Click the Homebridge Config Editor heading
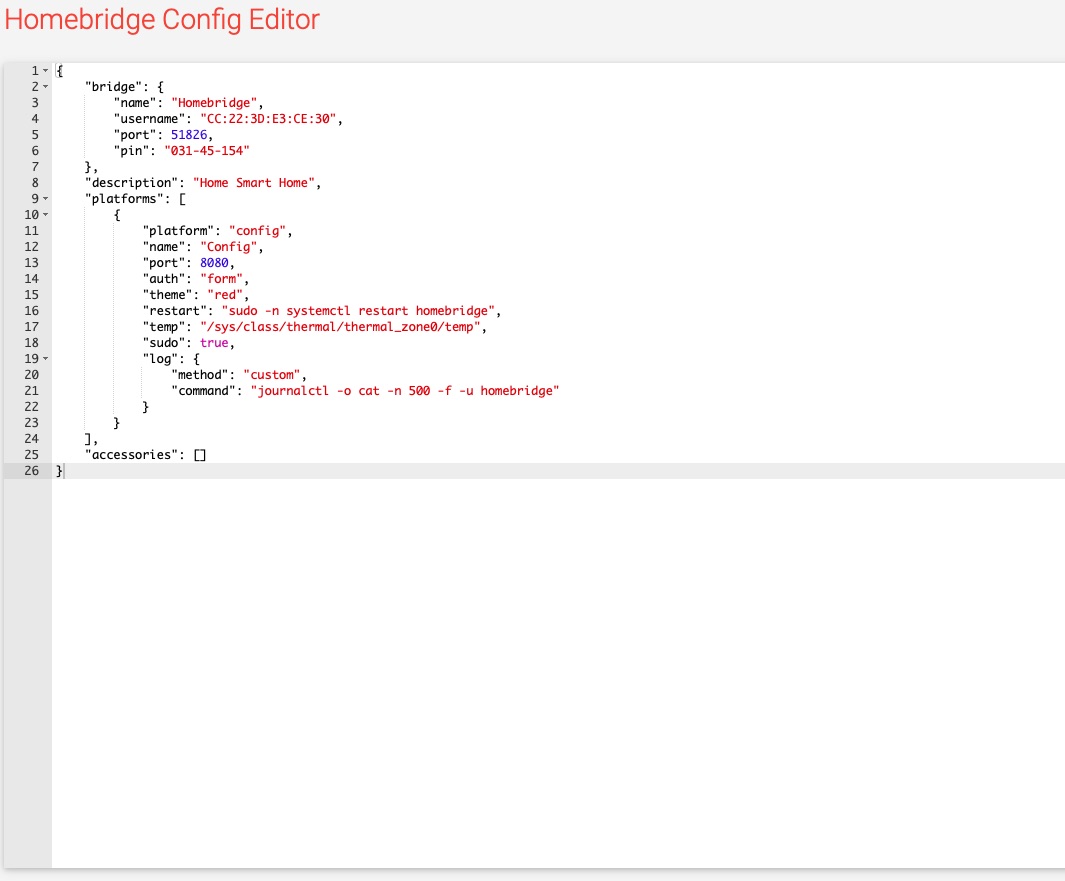The image size is (1065, 881). tap(162, 21)
